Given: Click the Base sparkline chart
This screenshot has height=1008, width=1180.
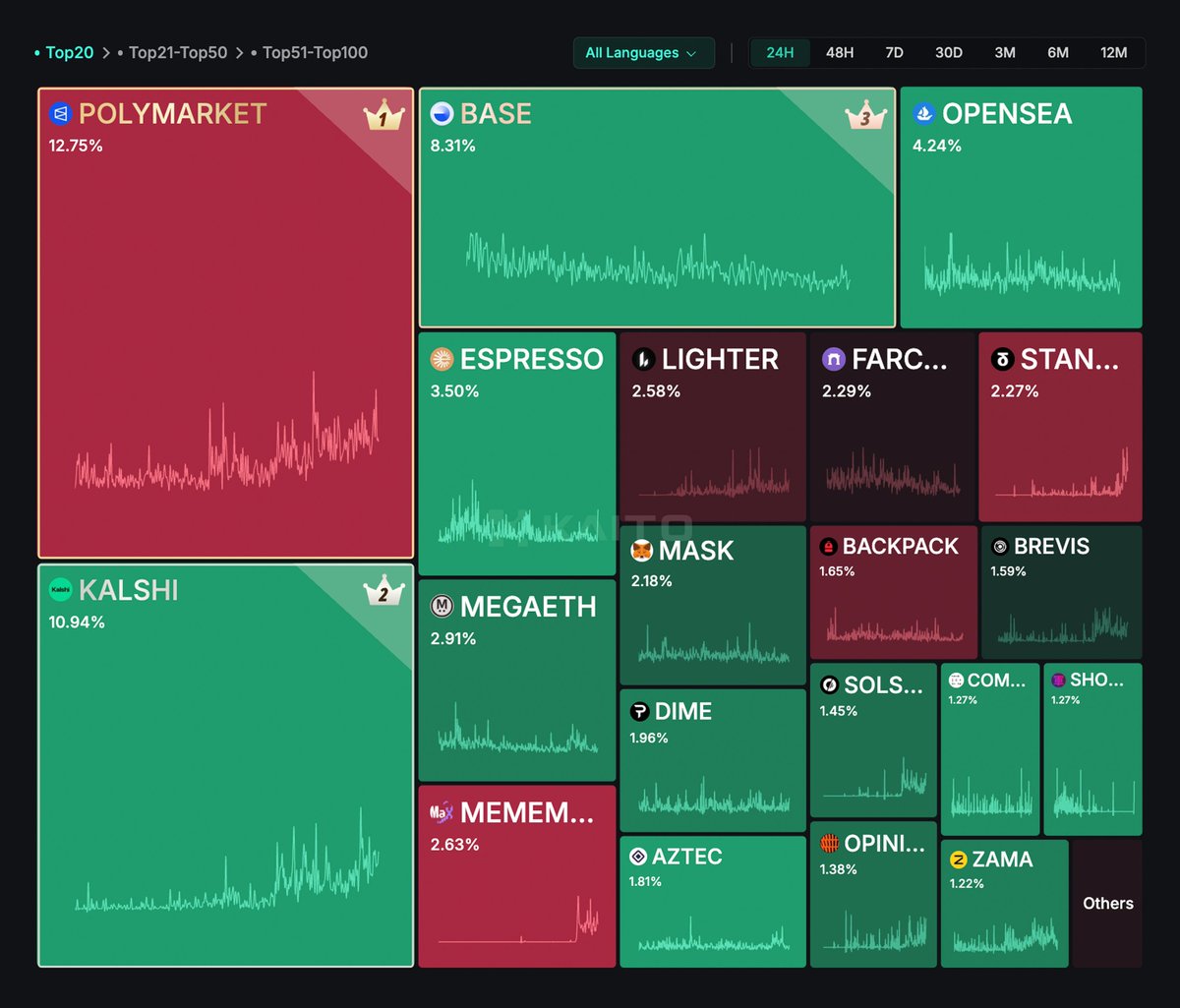Looking at the screenshot, I should pyautogui.click(x=658, y=264).
